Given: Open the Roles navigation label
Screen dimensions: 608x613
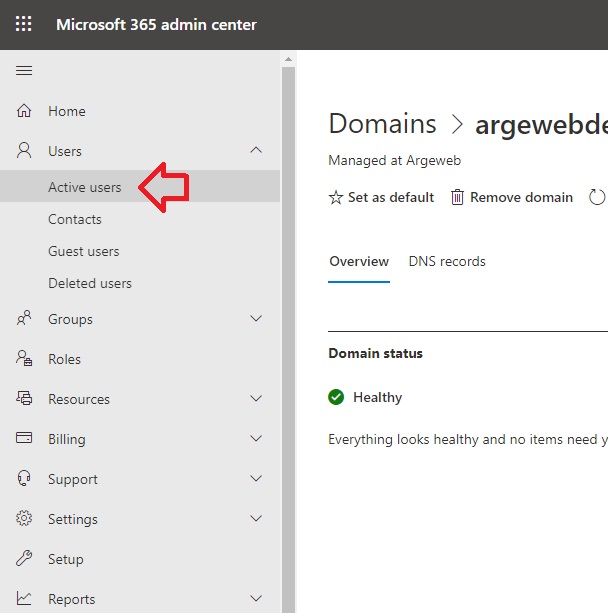Looking at the screenshot, I should pyautogui.click(x=65, y=359).
